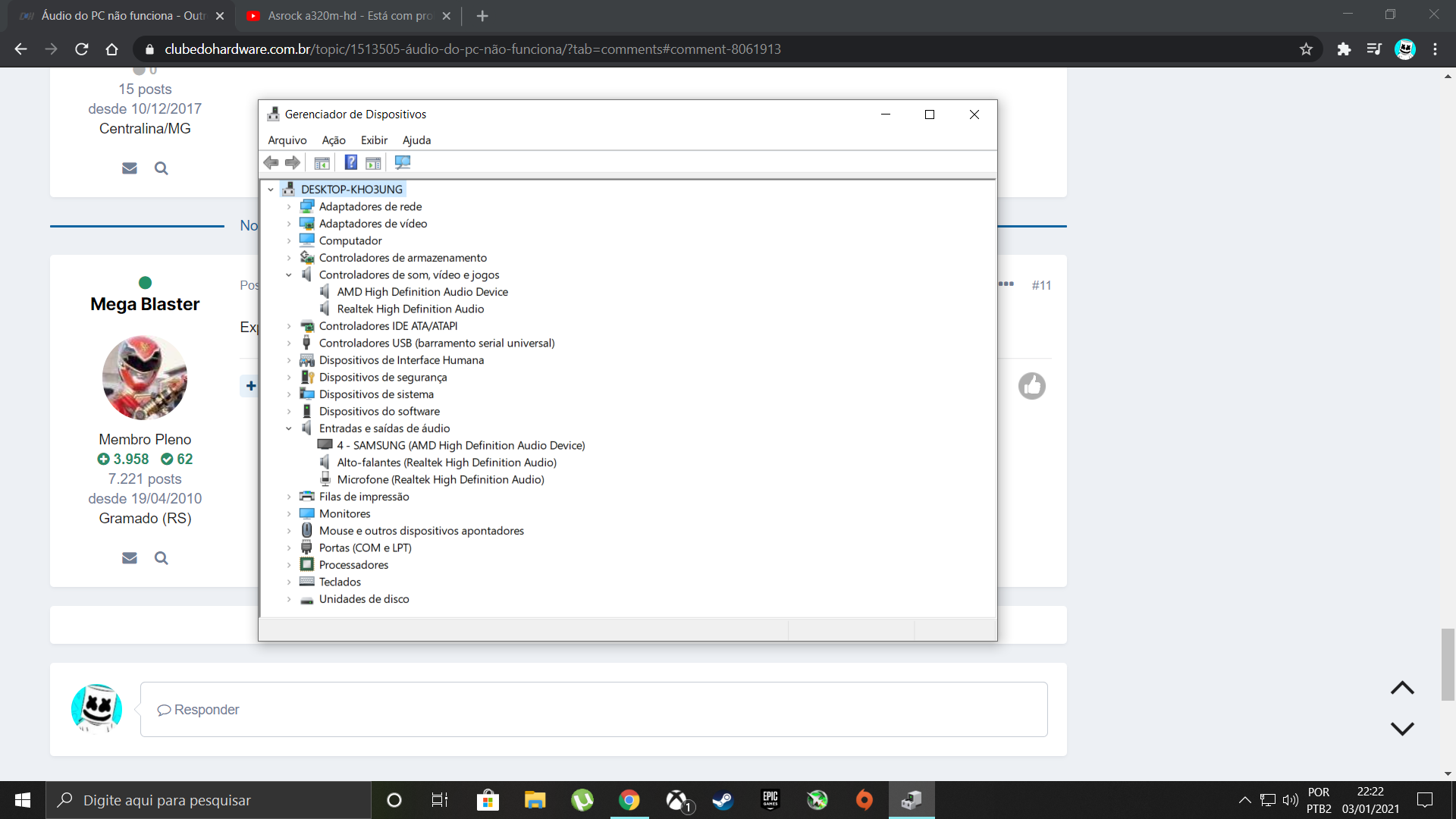The width and height of the screenshot is (1456, 819).
Task: Select the AMD High Definition Audio Device entry
Action: (x=422, y=292)
